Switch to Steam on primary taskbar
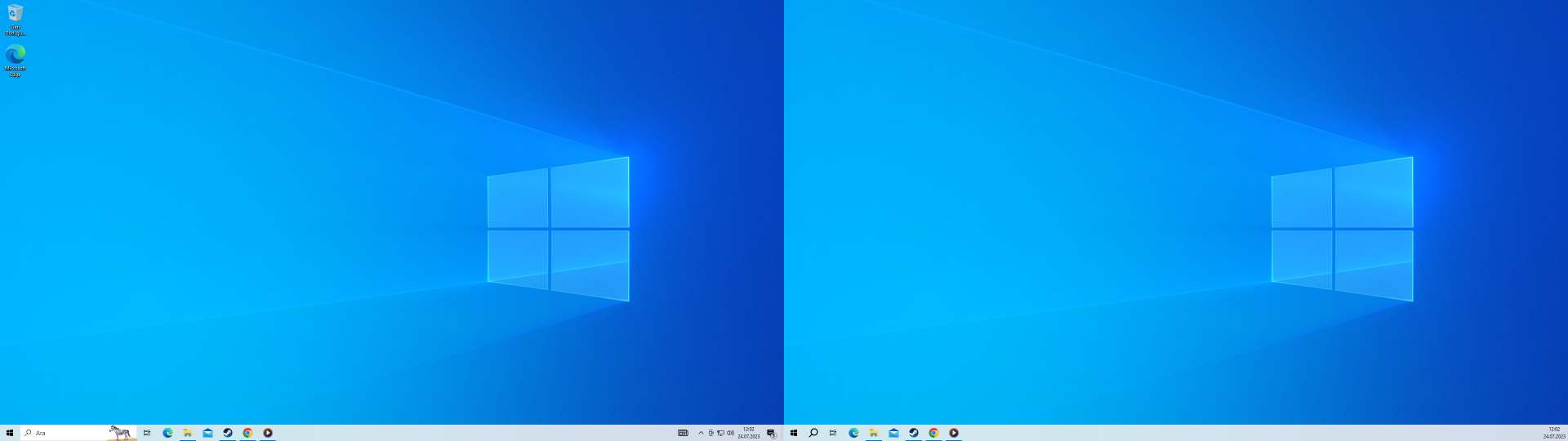 coord(228,433)
